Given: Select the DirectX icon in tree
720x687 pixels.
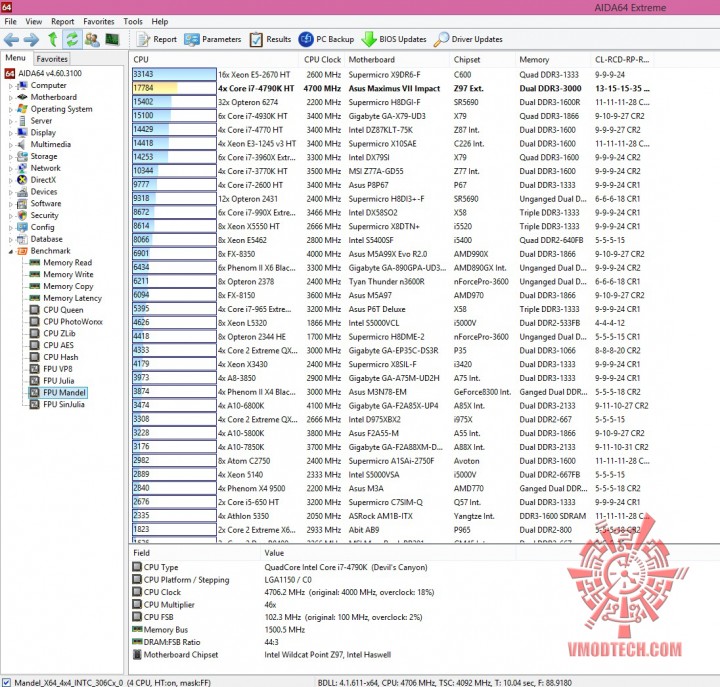Looking at the screenshot, I should click(22, 180).
